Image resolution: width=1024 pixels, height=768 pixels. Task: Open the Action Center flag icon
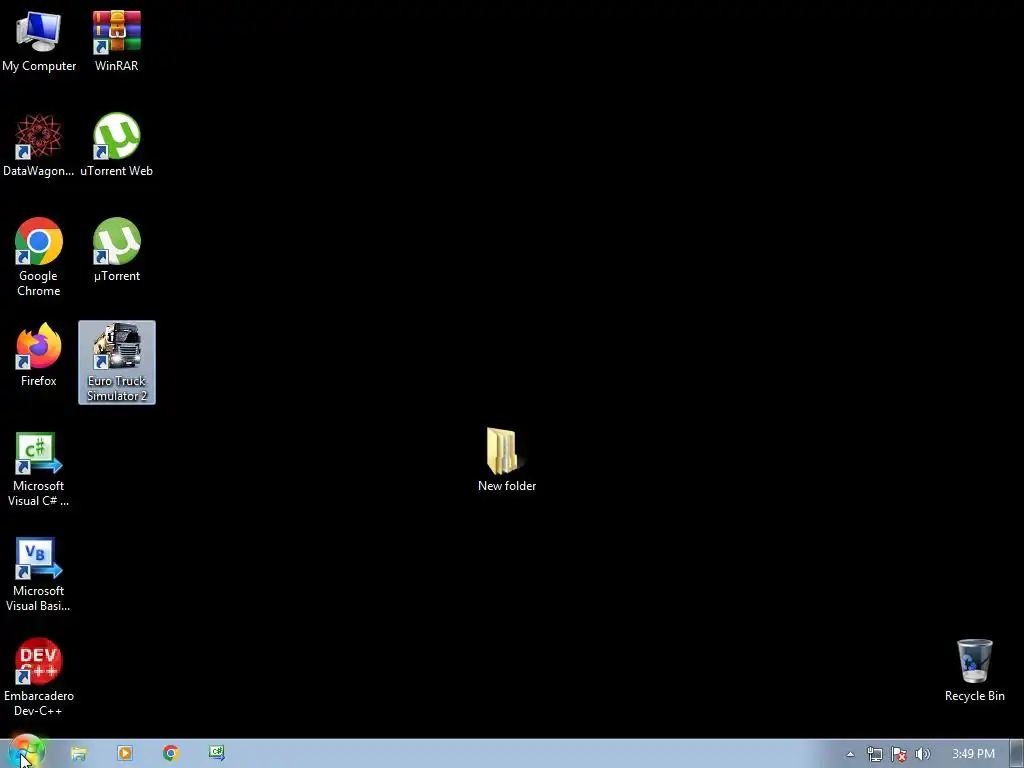pyautogui.click(x=899, y=754)
